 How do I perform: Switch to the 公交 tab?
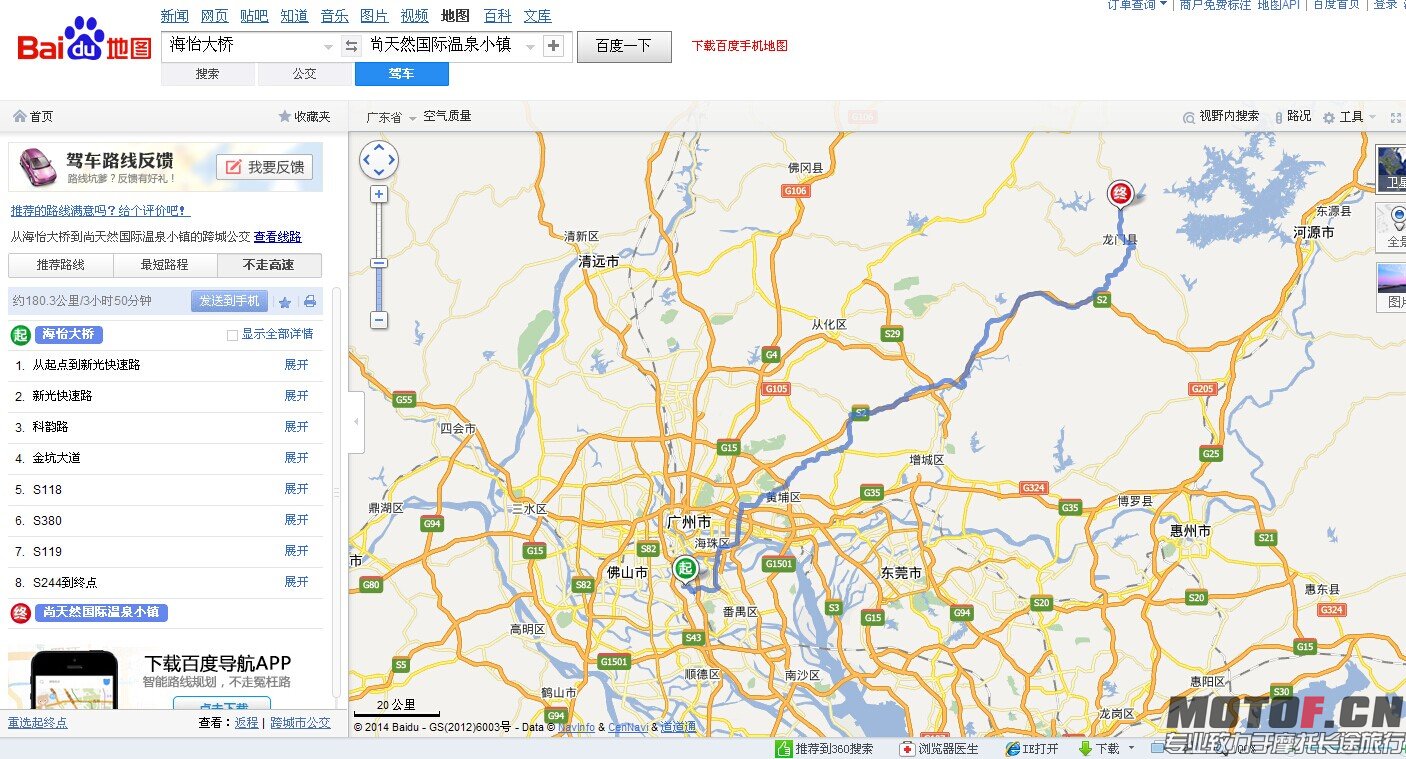305,74
